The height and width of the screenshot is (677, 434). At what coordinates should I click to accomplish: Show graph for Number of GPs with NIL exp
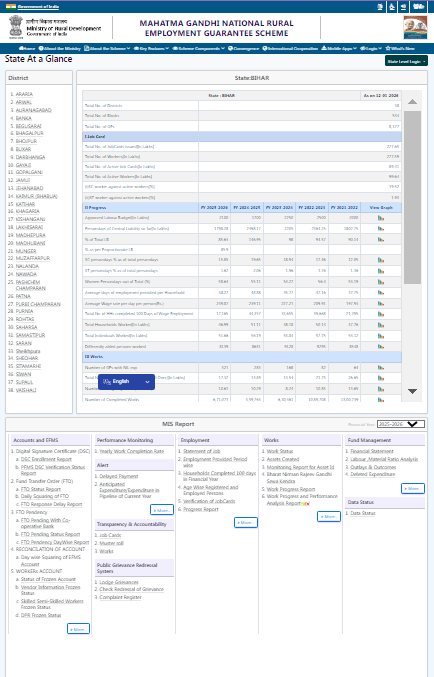381,367
